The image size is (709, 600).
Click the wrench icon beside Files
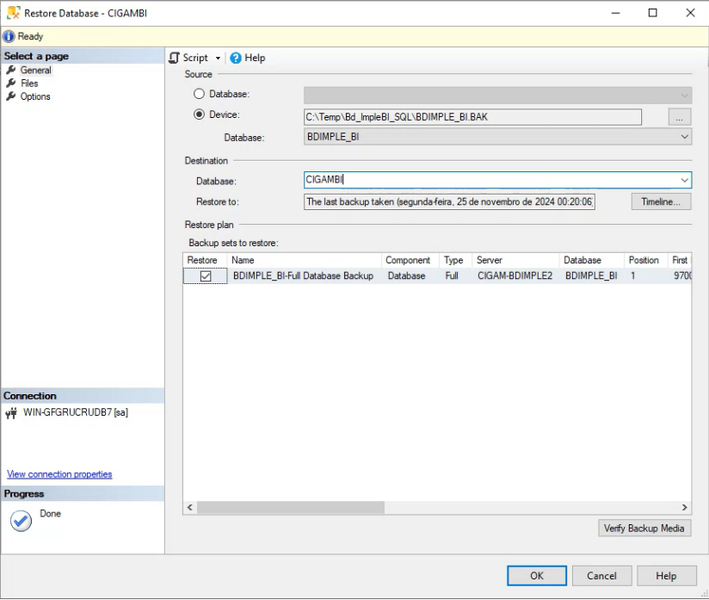[11, 83]
